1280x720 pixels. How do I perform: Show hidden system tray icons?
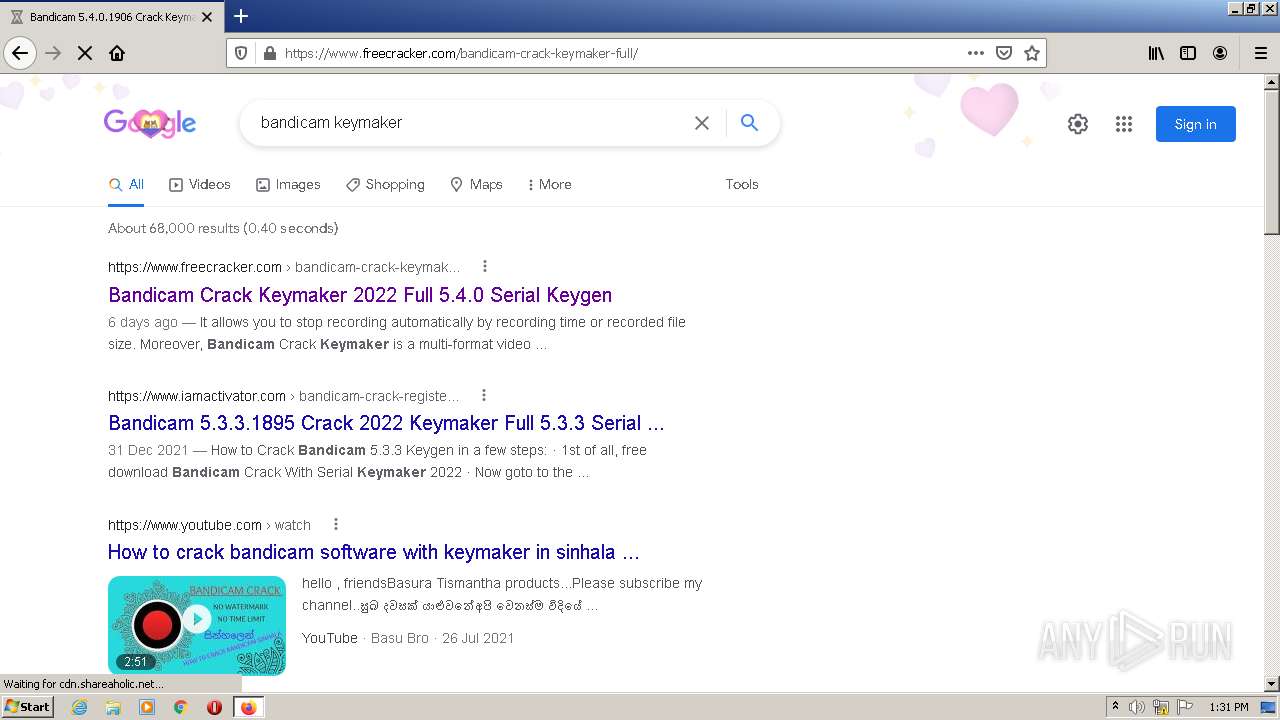(x=1116, y=707)
